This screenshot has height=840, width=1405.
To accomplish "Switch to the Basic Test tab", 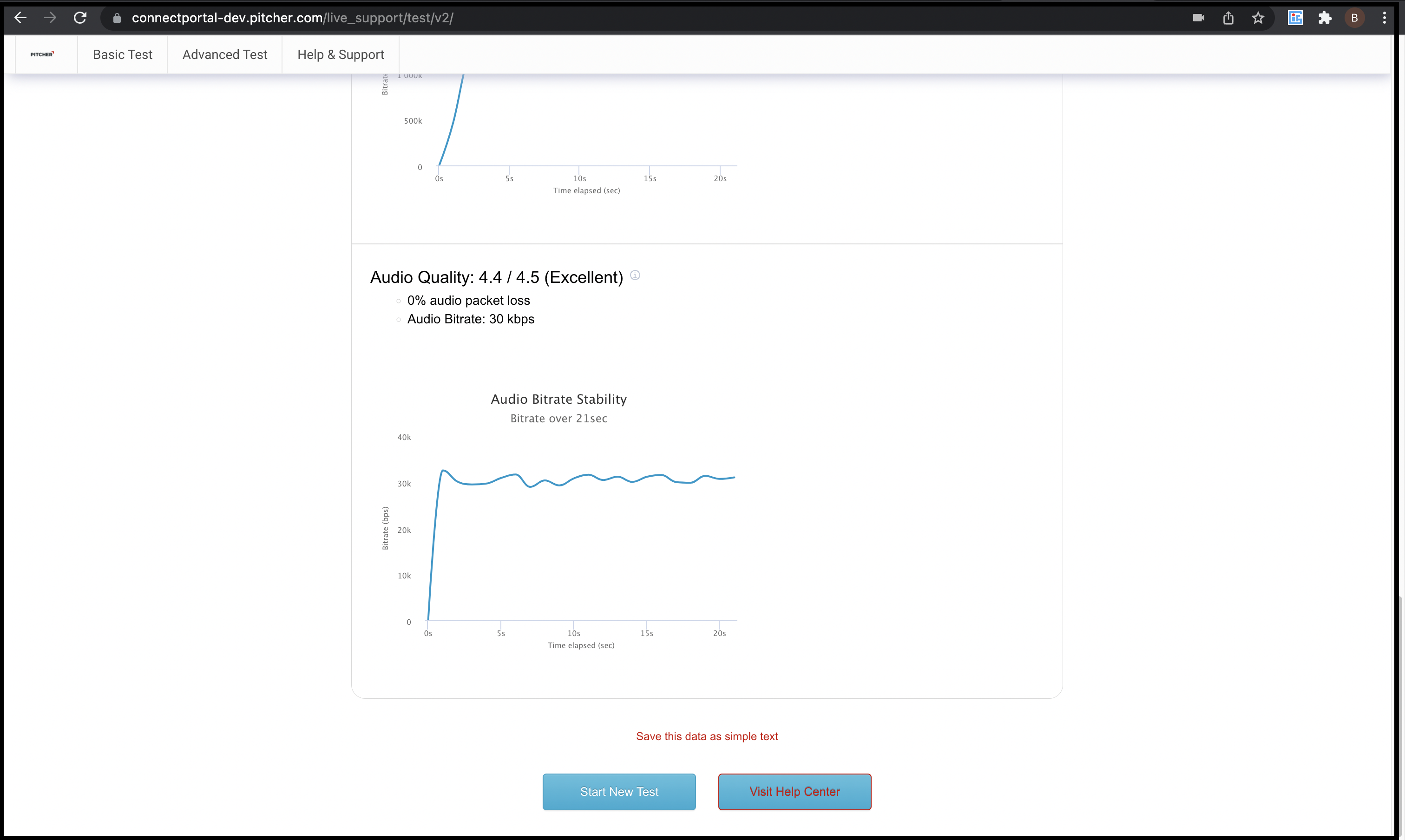I will pos(122,54).
